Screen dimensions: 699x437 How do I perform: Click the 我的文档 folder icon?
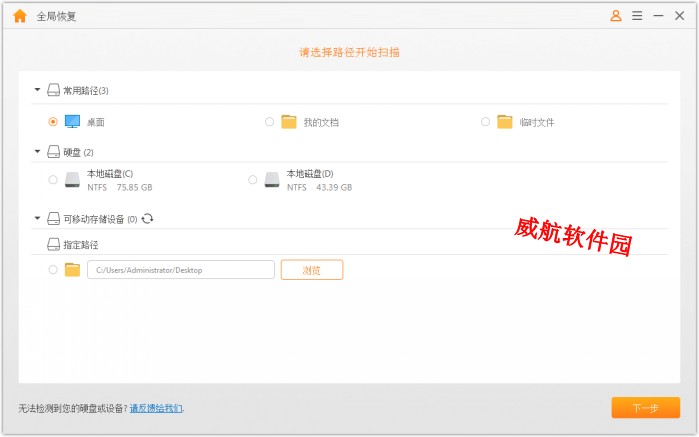click(x=289, y=122)
